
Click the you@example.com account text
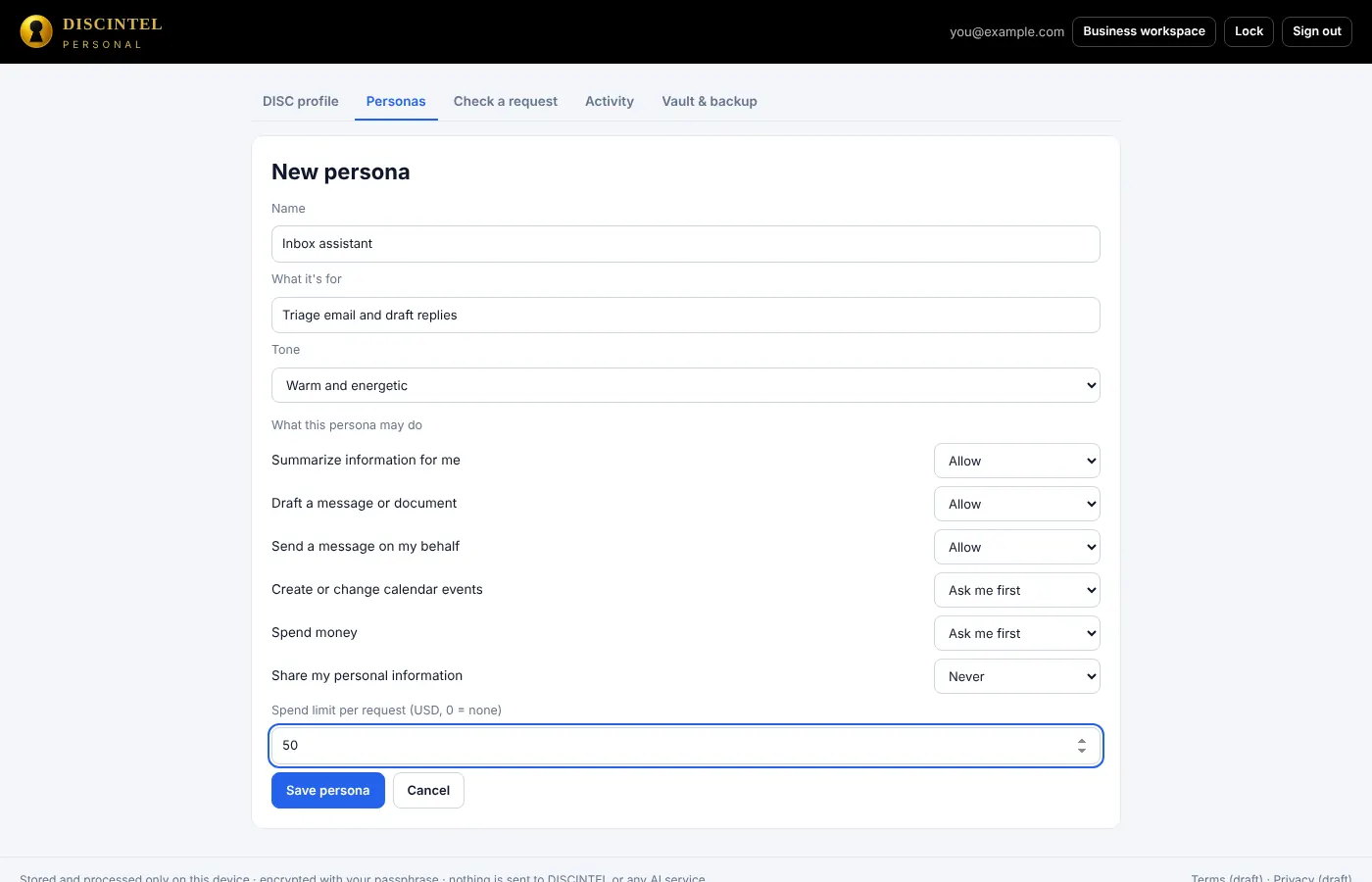coord(1006,31)
